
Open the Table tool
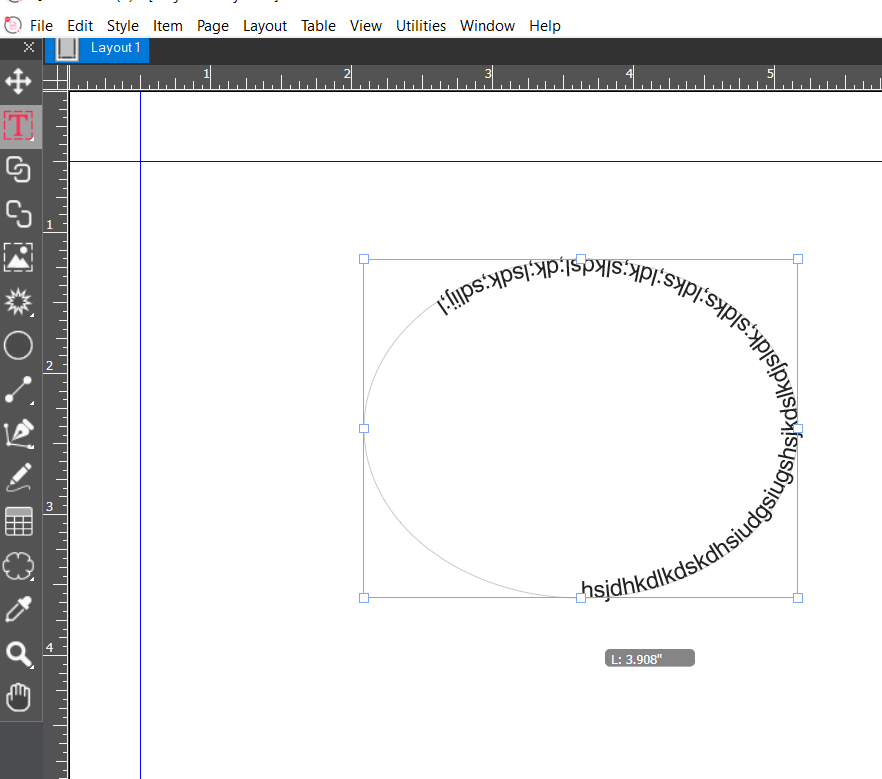pyautogui.click(x=20, y=521)
